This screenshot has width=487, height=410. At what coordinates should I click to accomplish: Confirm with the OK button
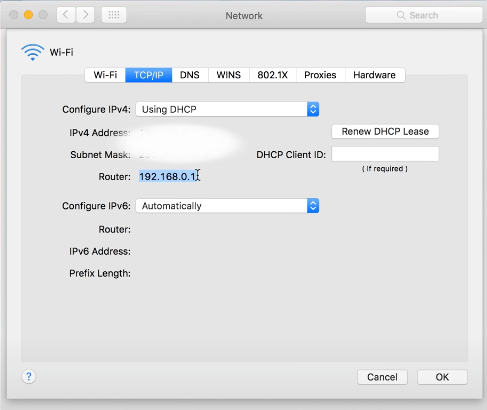pyautogui.click(x=442, y=377)
